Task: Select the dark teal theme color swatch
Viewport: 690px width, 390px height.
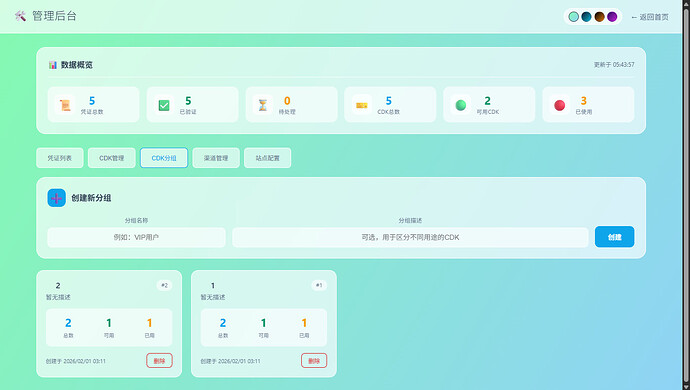Action: click(586, 17)
